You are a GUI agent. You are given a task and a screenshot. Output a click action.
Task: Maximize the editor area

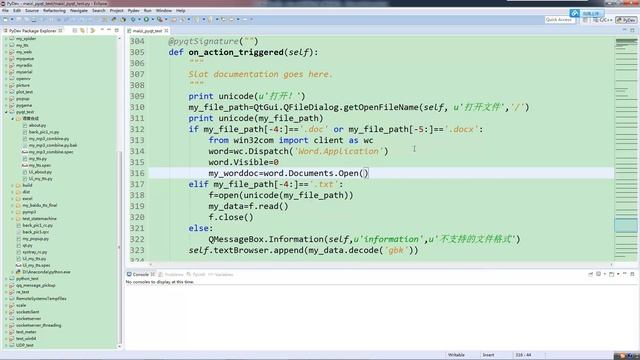[x=632, y=30]
